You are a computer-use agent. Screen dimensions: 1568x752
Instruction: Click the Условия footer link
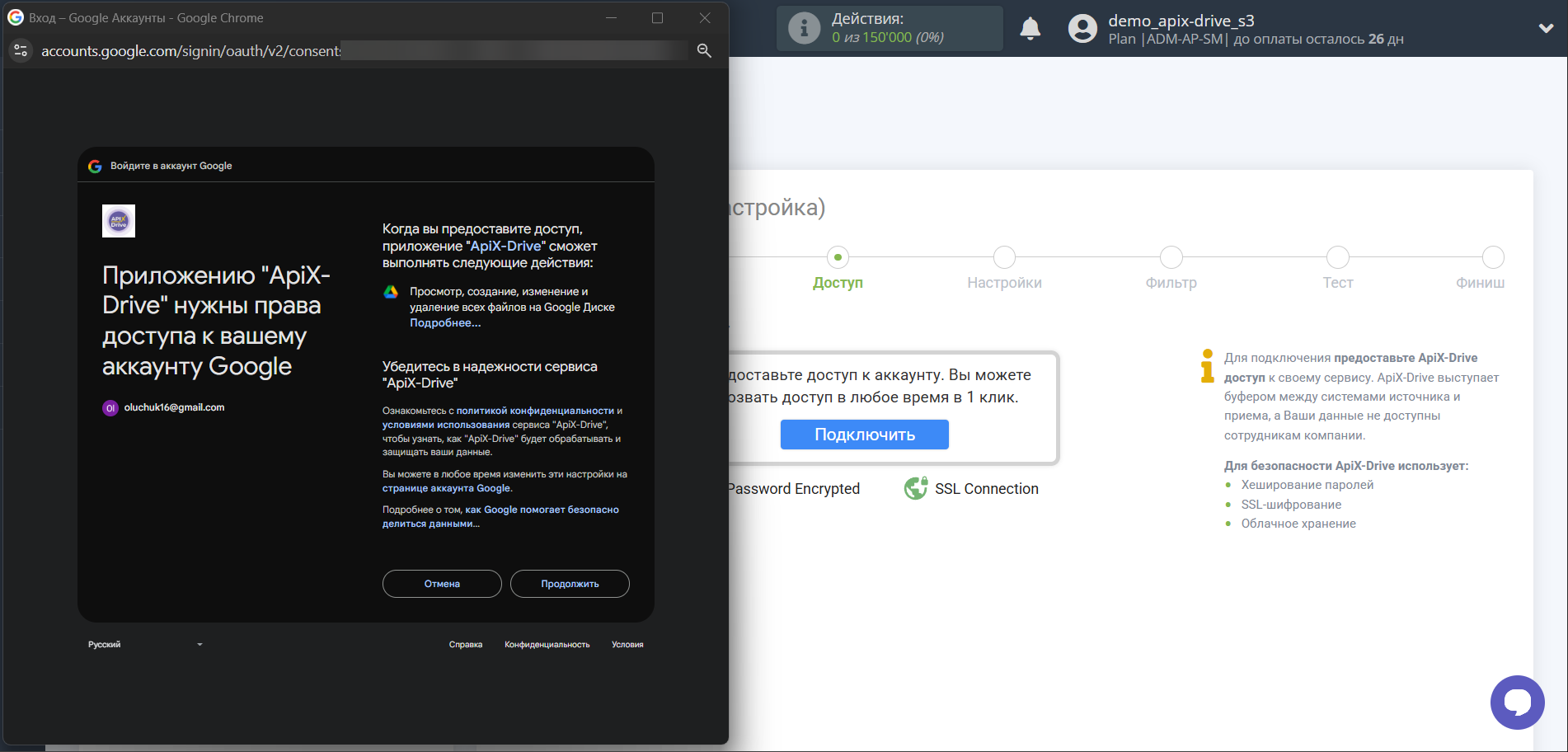point(627,645)
